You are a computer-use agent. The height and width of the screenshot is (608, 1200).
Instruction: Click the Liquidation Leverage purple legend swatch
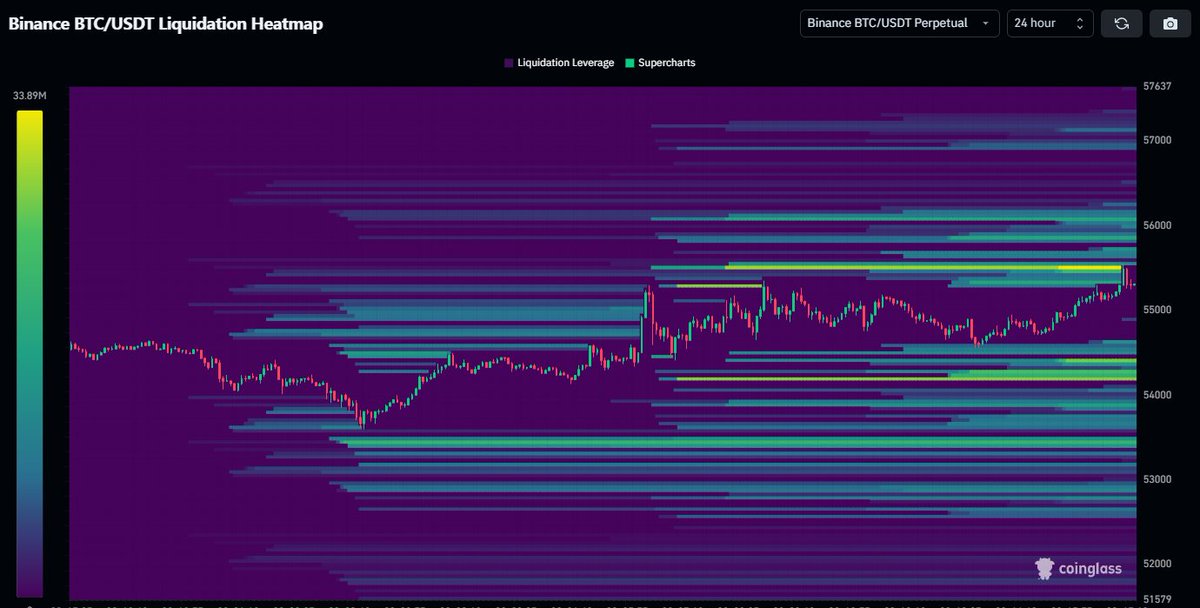509,63
